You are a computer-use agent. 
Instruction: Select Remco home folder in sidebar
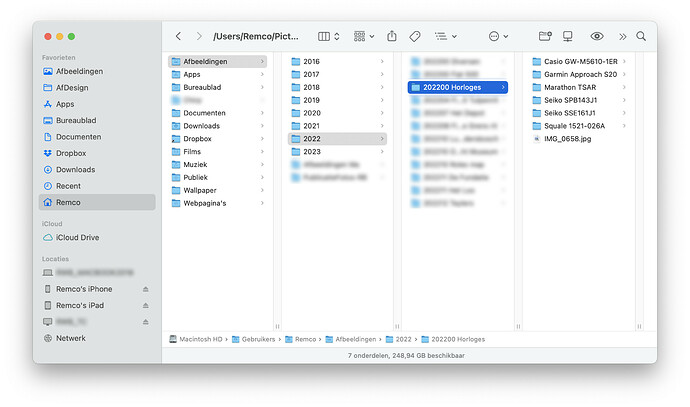click(x=97, y=202)
